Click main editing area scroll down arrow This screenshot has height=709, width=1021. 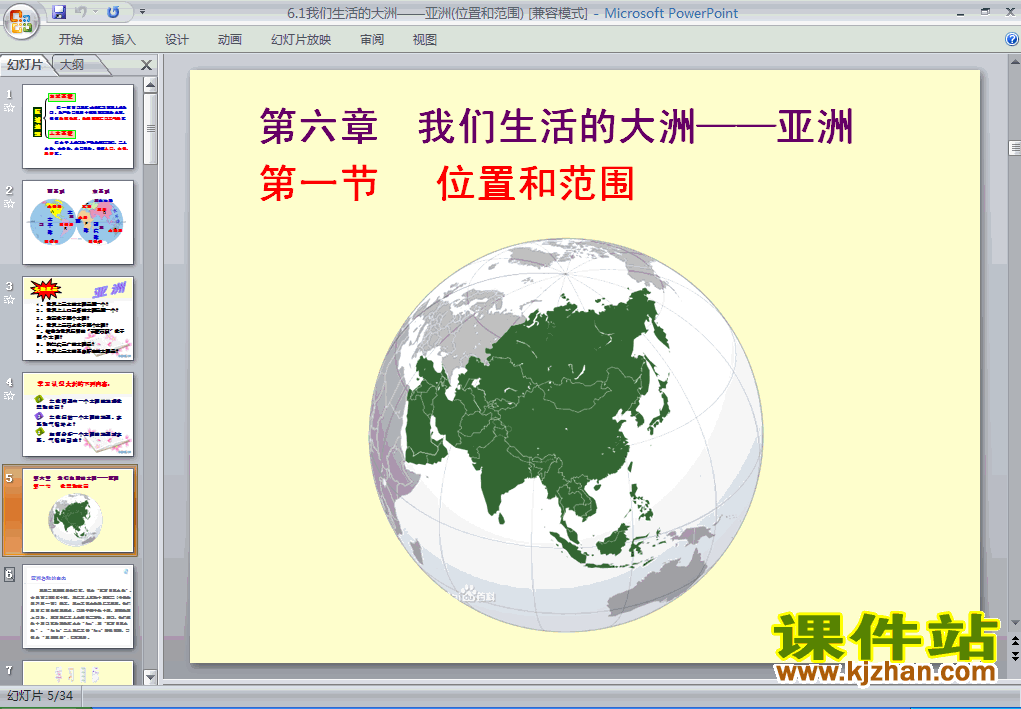1014,622
